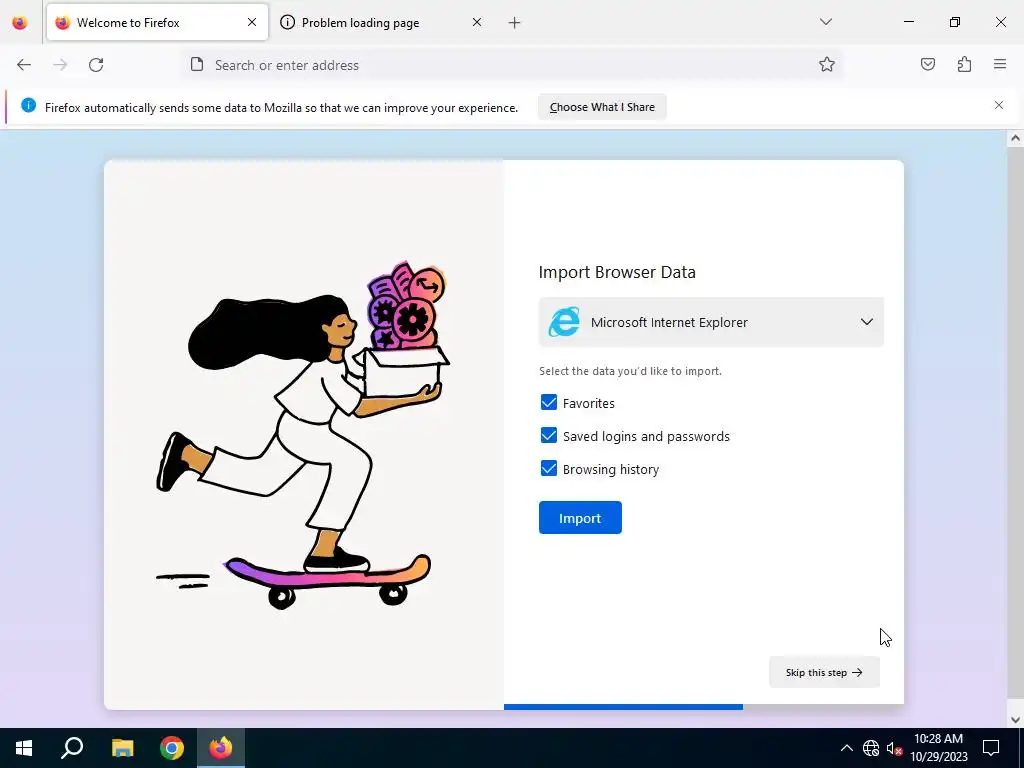This screenshot has height=768, width=1024.
Task: Open a new tab with the plus
Action: 515,23
